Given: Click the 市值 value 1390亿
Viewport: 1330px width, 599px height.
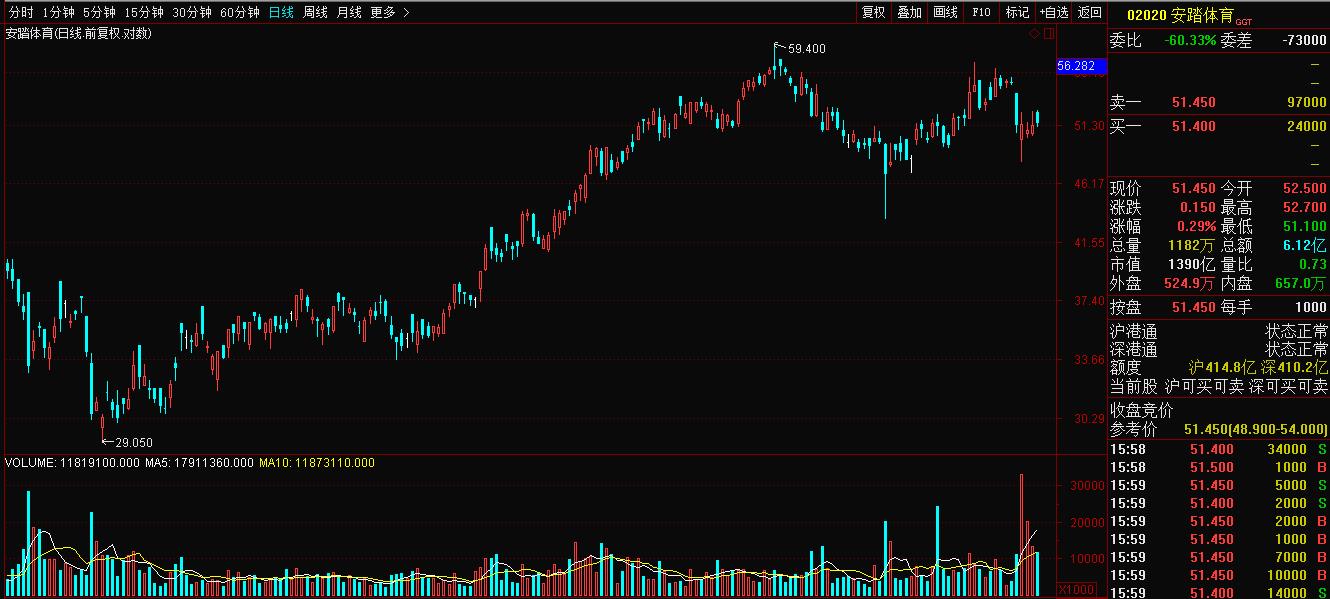Looking at the screenshot, I should coord(1191,265).
